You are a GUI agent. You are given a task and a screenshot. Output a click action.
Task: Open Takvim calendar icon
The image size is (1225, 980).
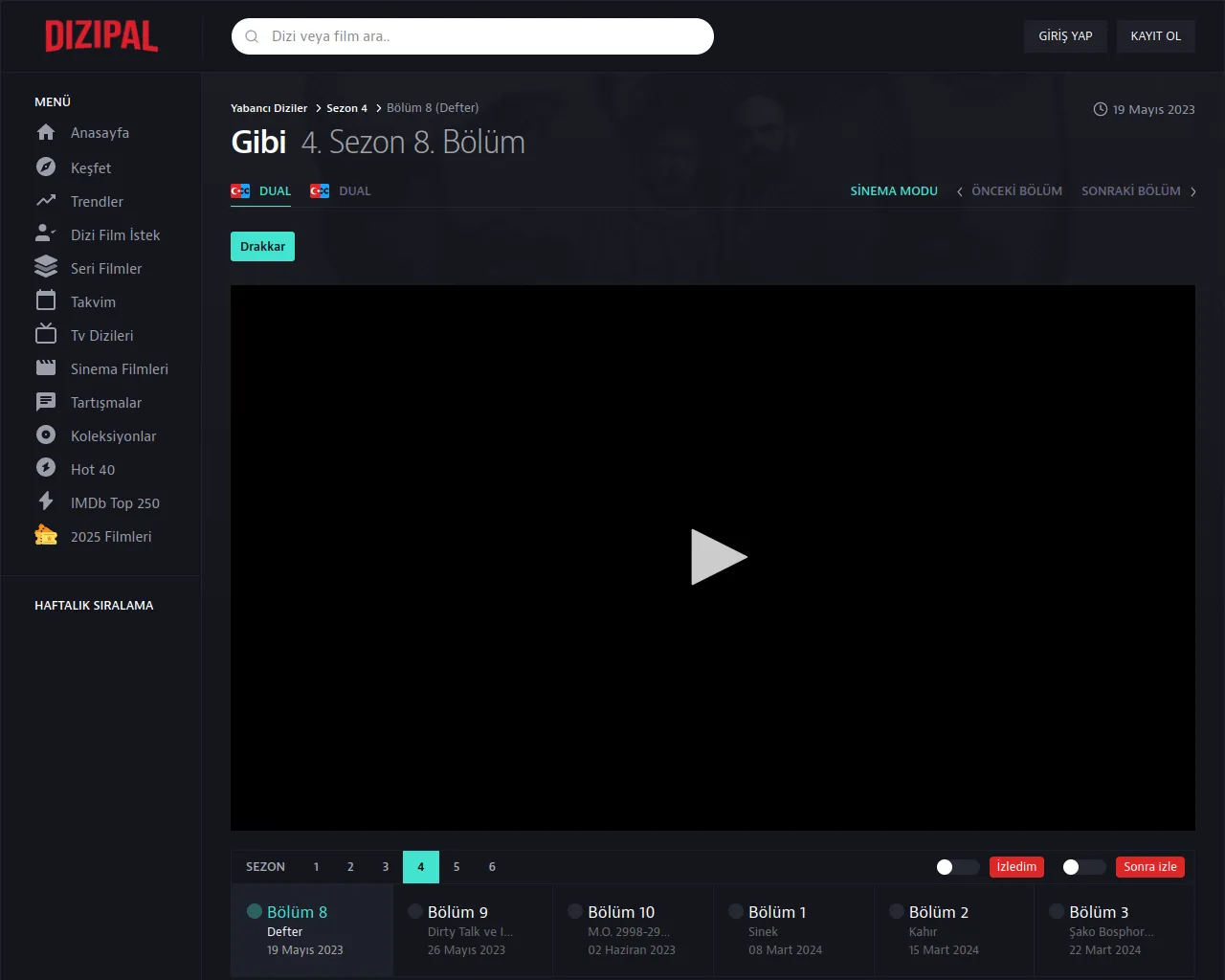click(46, 301)
